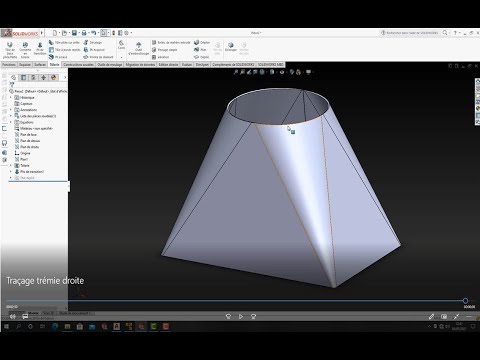Open the Windows Start button
This screenshot has height=360, width=480.
pyautogui.click(x=6, y=327)
